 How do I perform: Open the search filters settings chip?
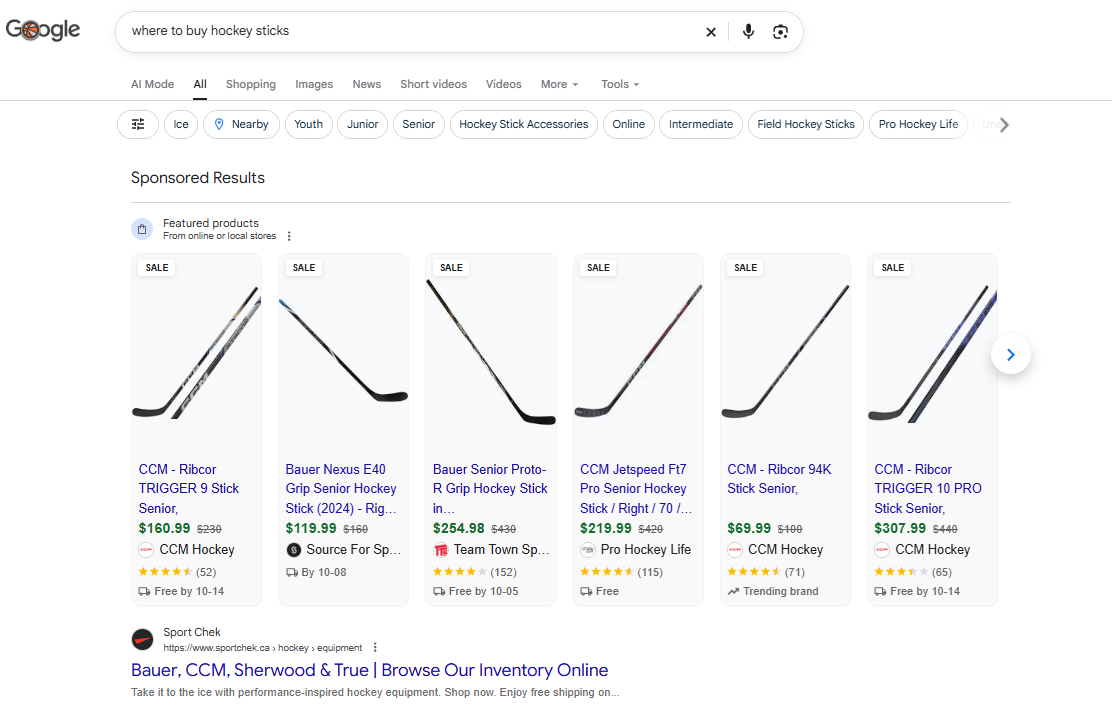click(x=138, y=124)
